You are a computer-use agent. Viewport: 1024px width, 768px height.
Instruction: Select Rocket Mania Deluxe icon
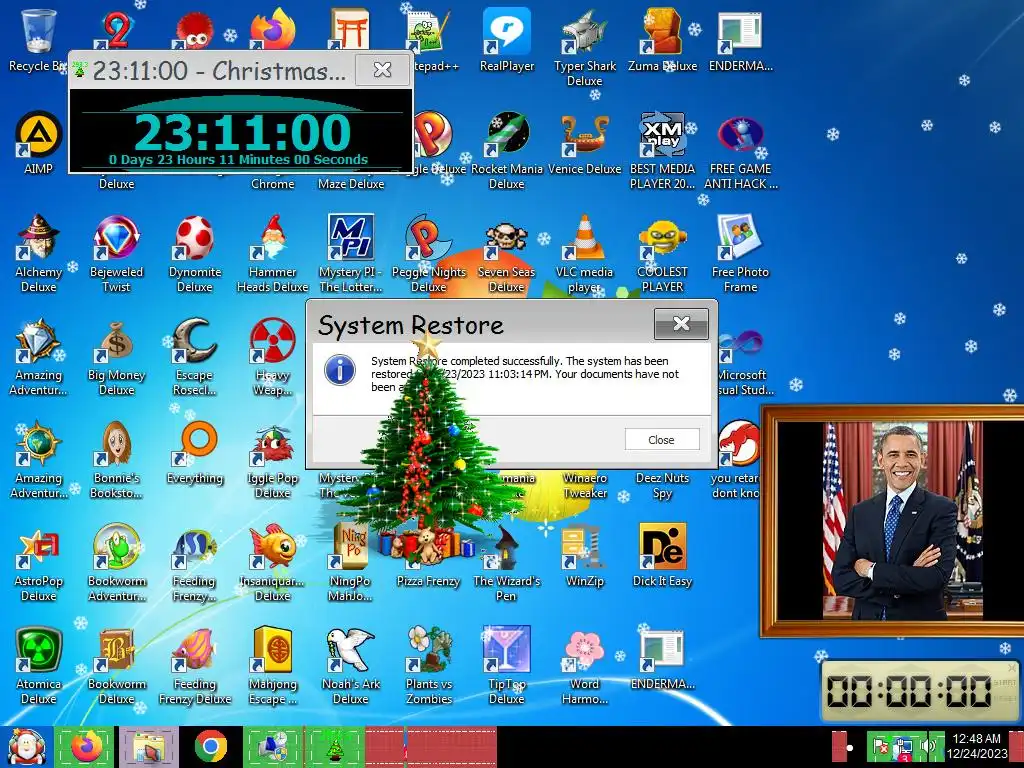pos(507,150)
